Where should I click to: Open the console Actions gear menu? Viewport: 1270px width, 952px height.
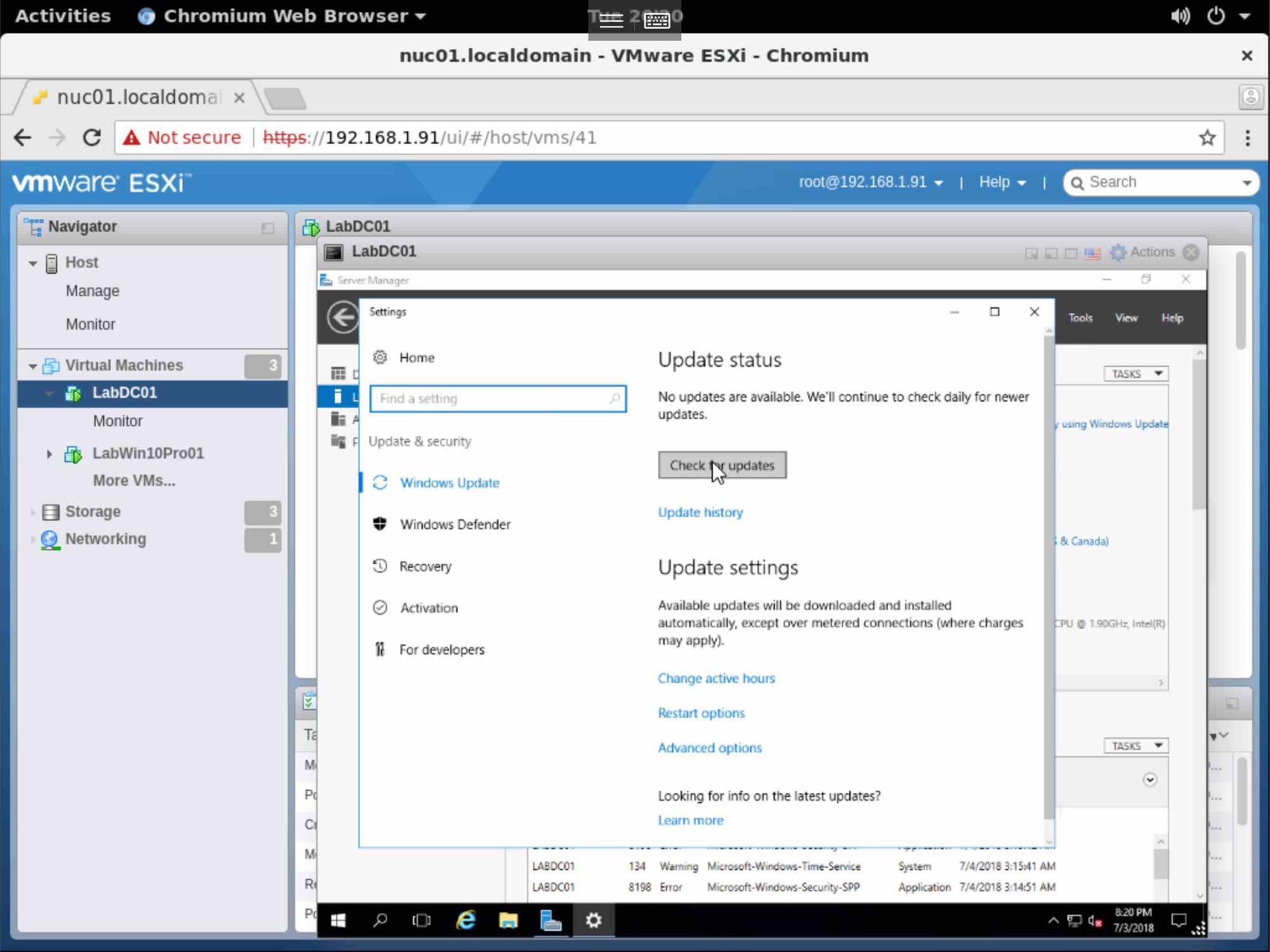click(1142, 251)
